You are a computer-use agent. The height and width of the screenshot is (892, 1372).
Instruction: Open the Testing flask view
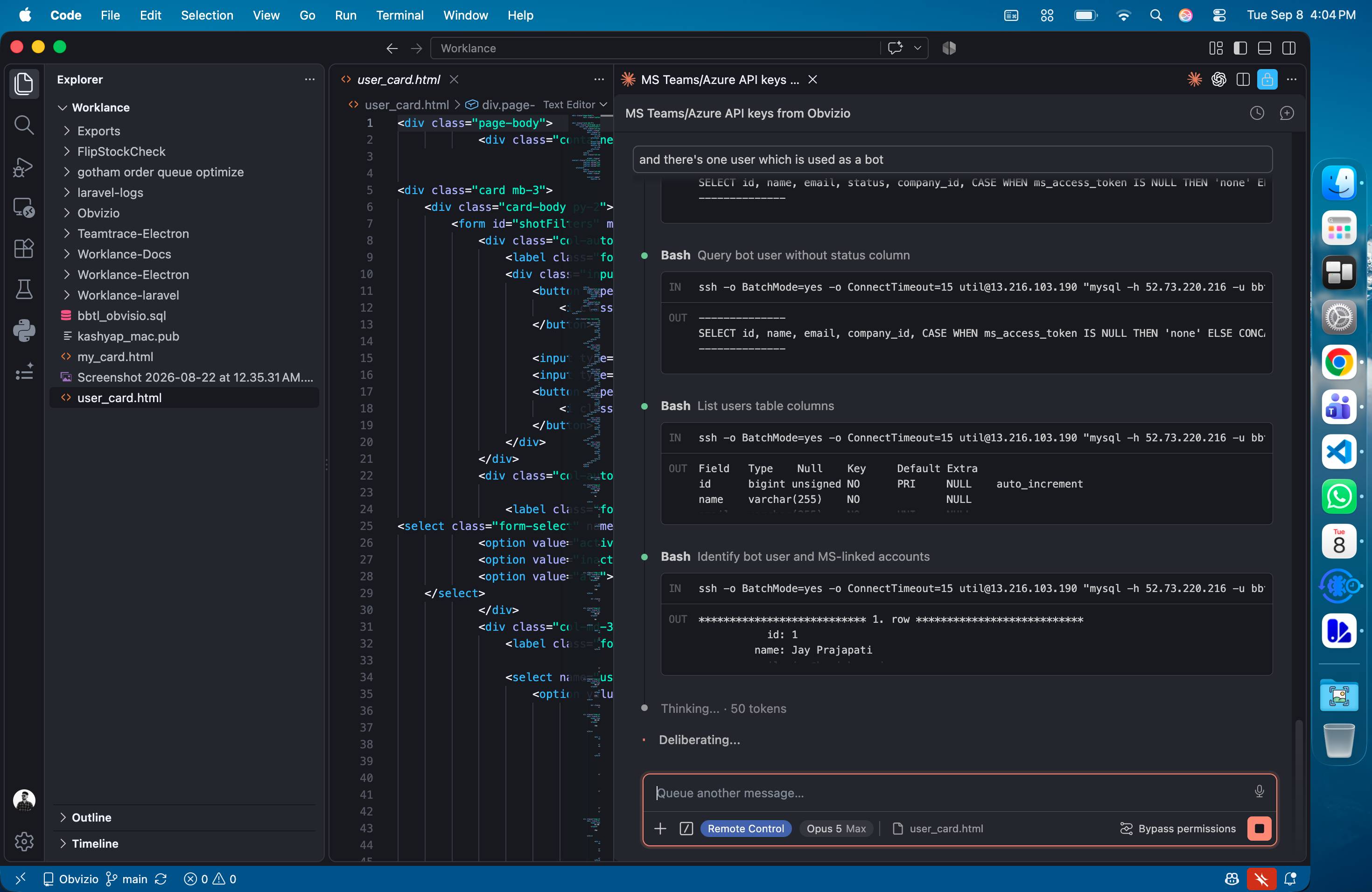point(24,289)
